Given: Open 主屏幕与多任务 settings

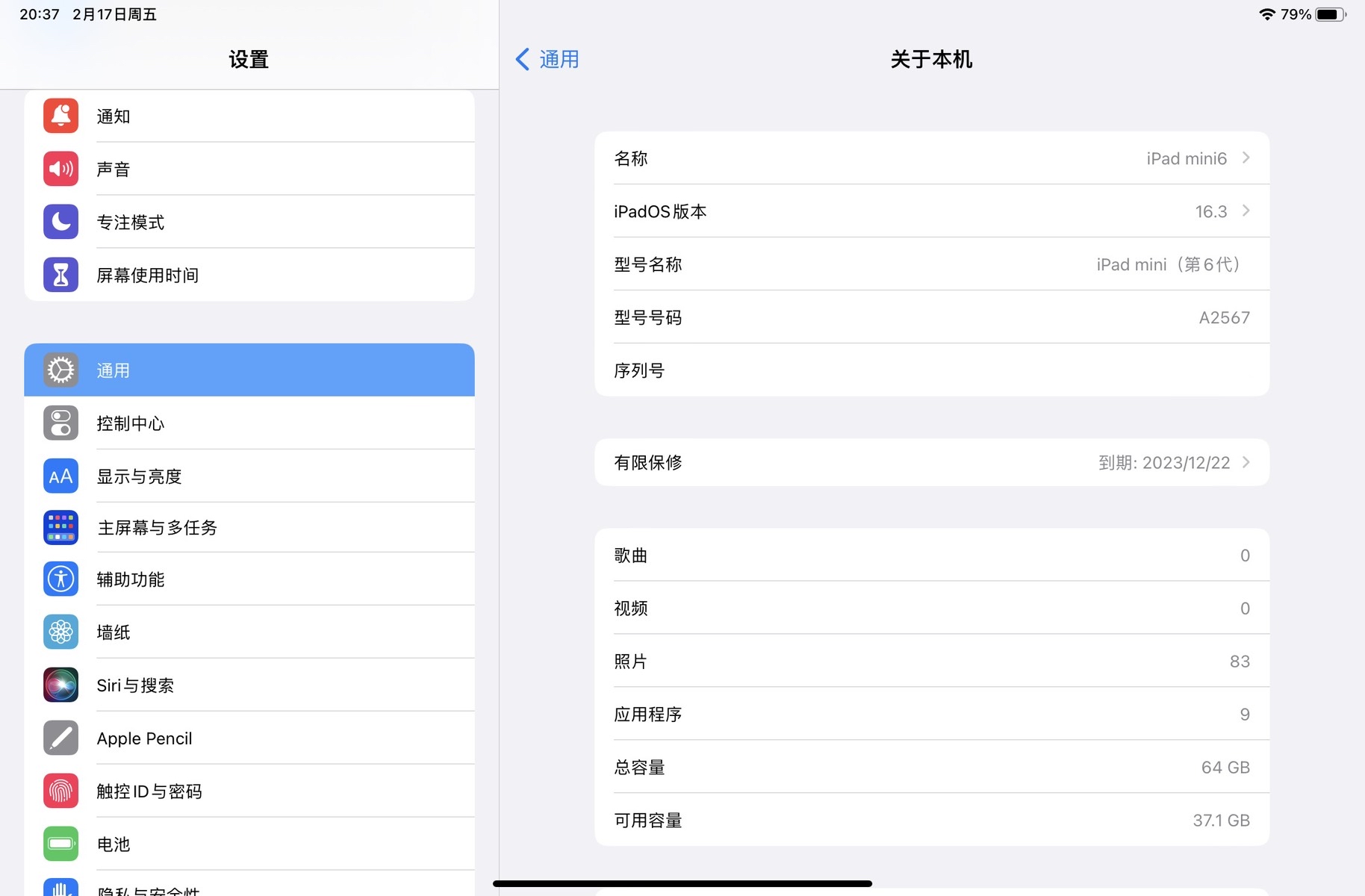Looking at the screenshot, I should tap(249, 527).
